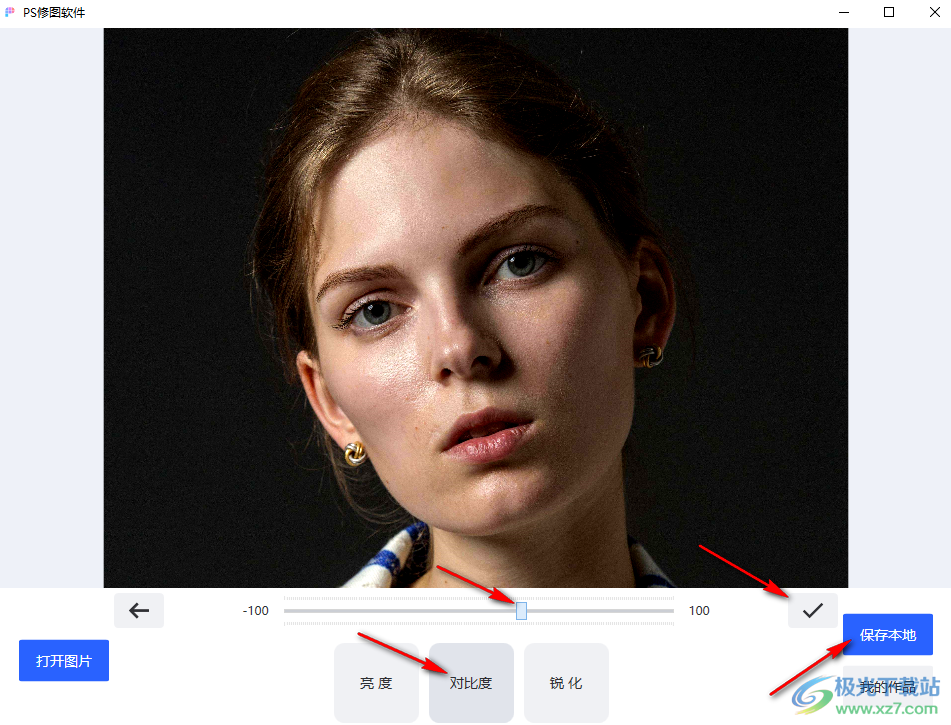Select the 锐化 sharpen option
Screen dimensions: 951x725
[x=566, y=683]
